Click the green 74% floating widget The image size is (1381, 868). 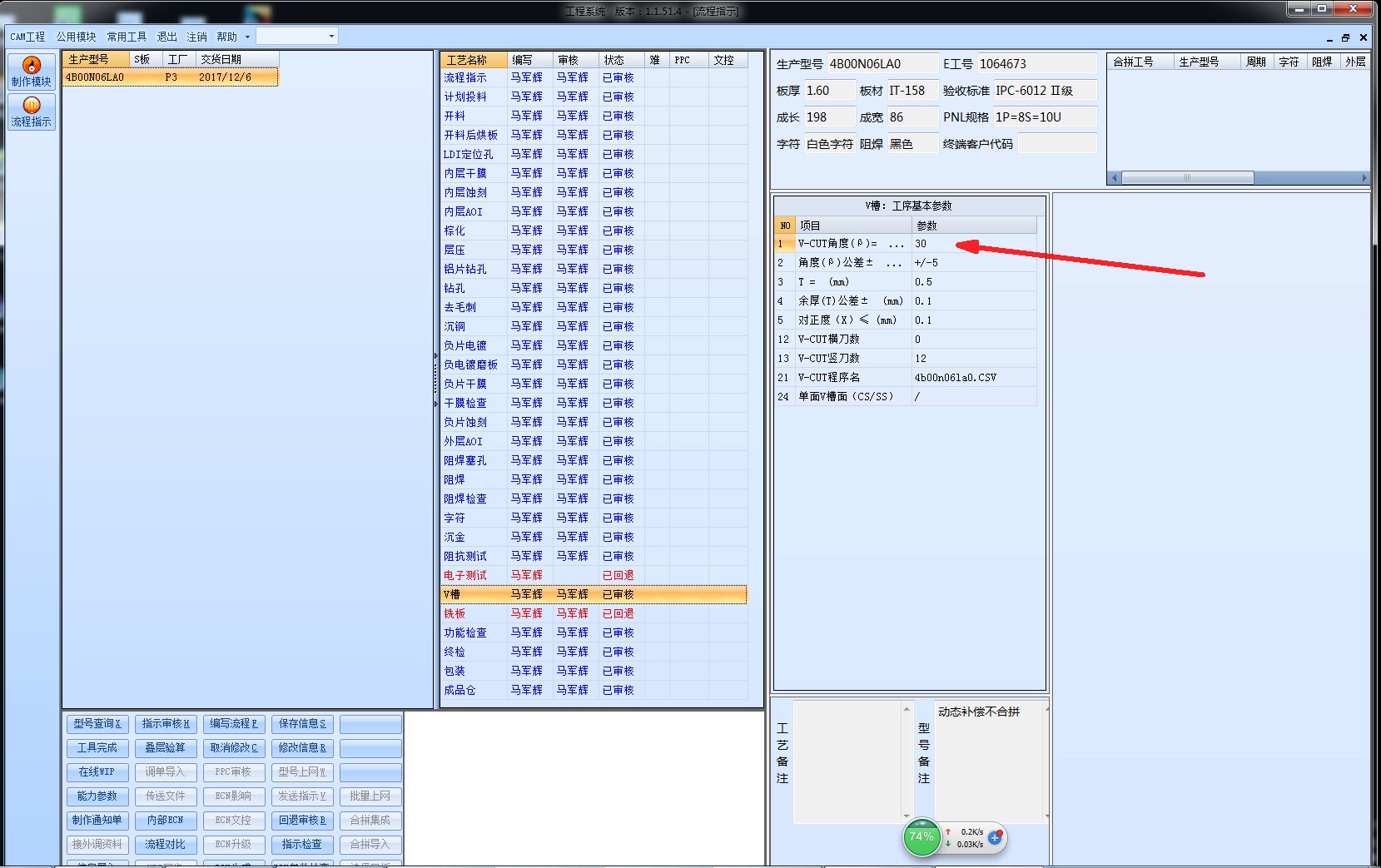(x=921, y=837)
